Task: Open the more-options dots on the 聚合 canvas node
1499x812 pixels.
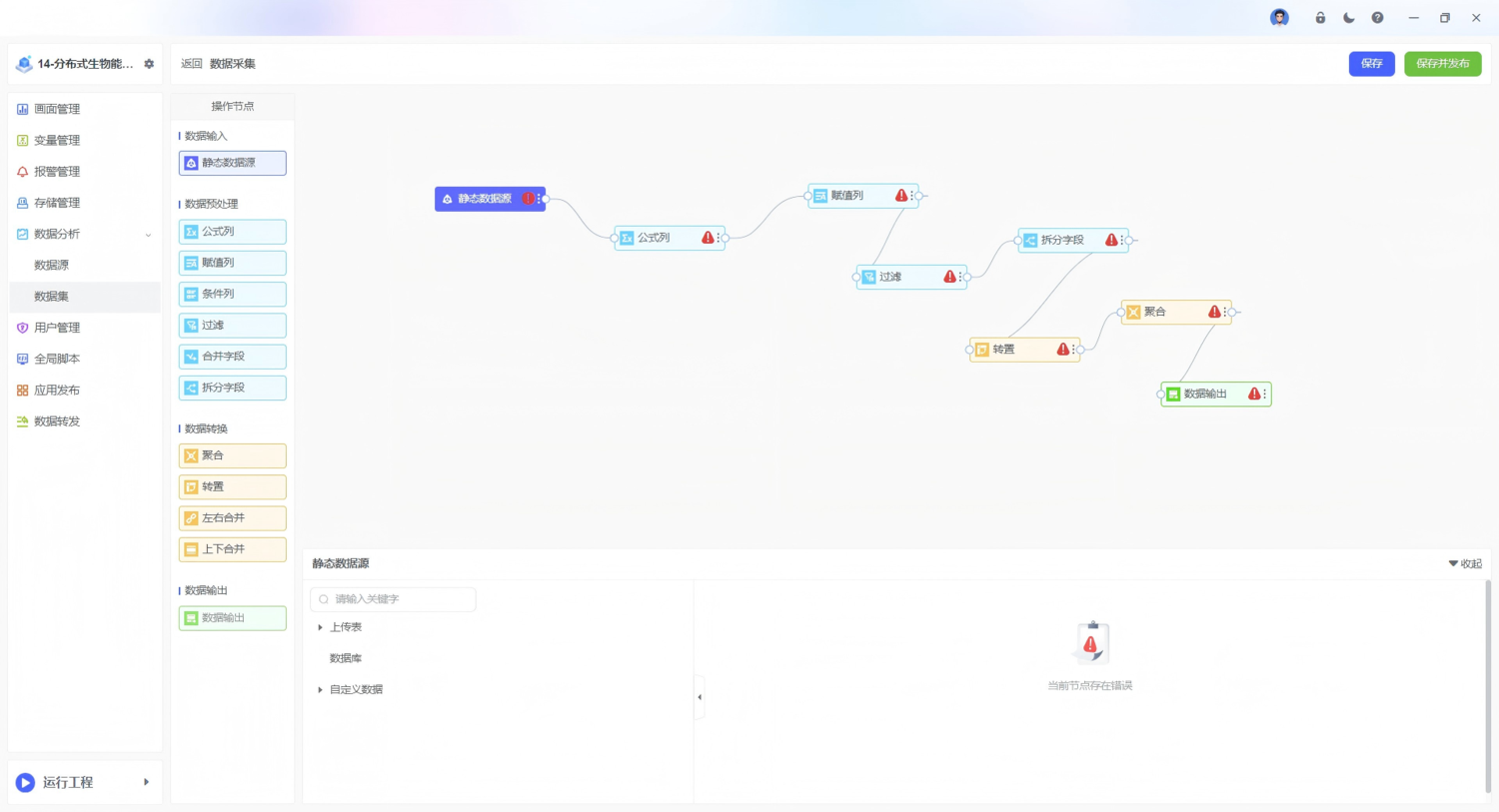Action: pyautogui.click(x=1225, y=313)
